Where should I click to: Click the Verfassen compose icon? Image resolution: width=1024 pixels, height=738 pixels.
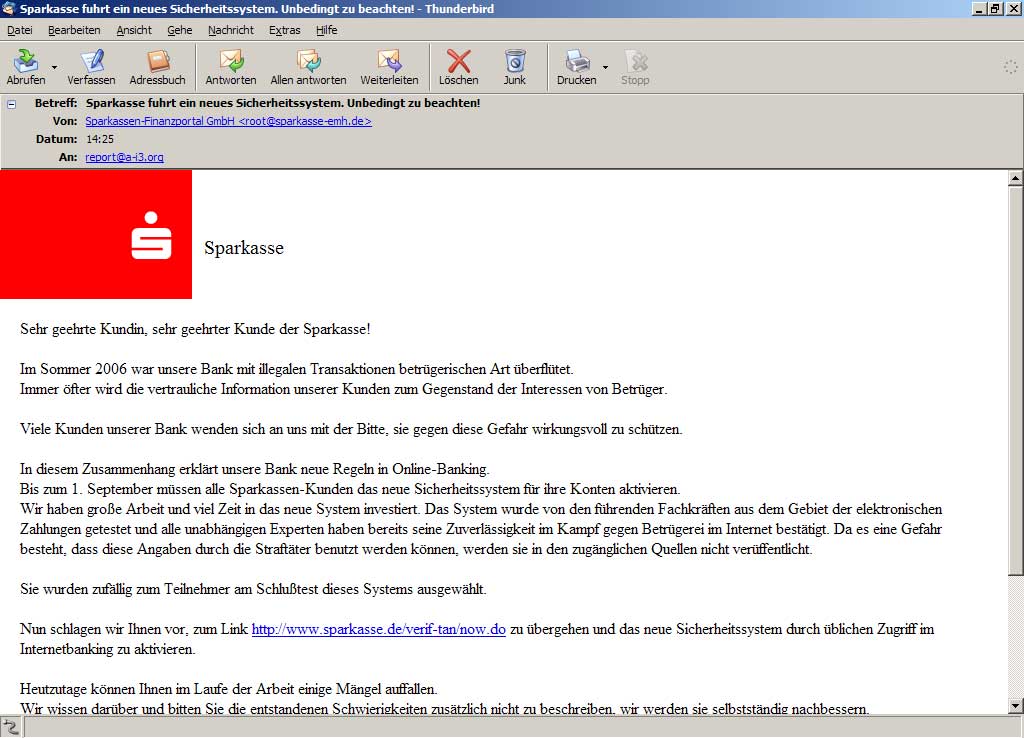point(92,61)
